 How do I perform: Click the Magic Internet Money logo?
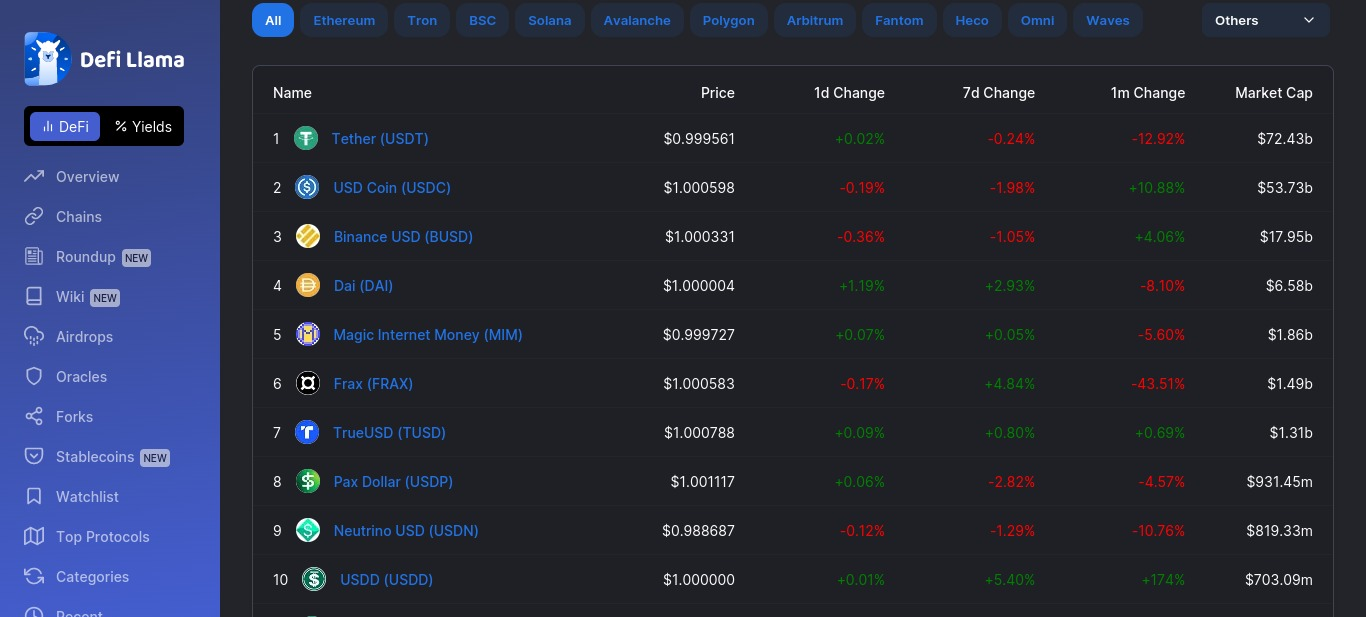[308, 334]
